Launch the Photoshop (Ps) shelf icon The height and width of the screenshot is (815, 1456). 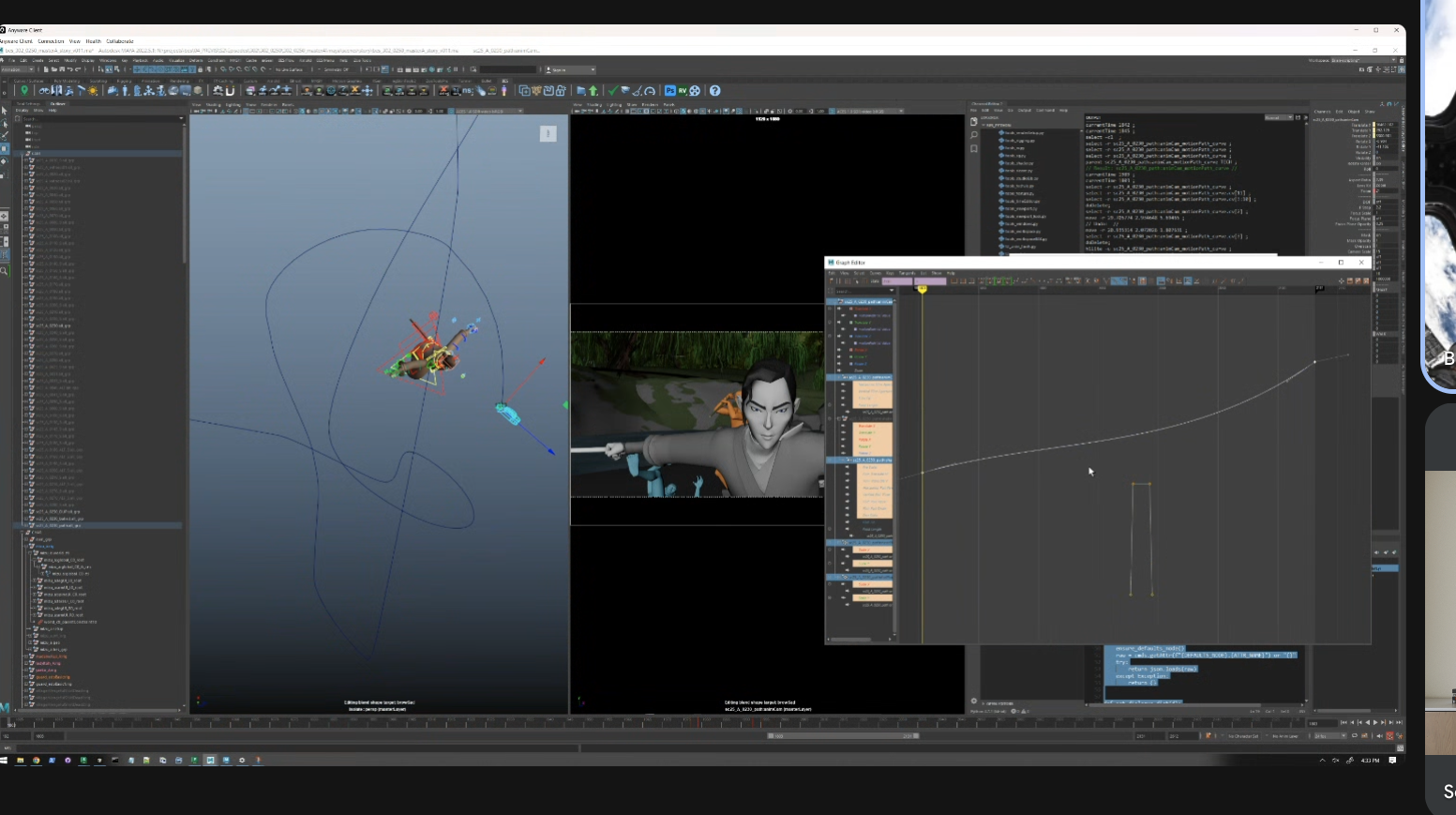(670, 91)
